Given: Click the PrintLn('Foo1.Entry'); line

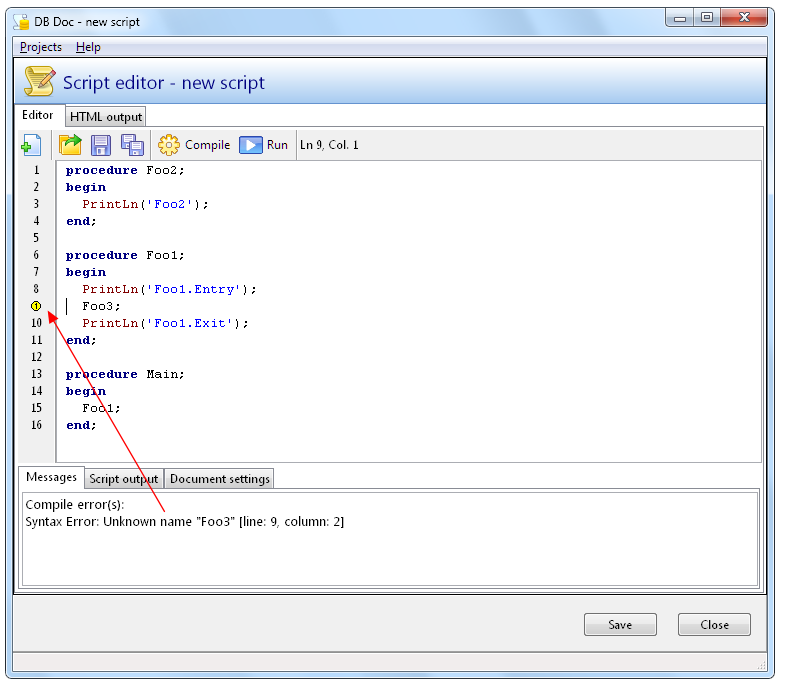Looking at the screenshot, I should 169,289.
